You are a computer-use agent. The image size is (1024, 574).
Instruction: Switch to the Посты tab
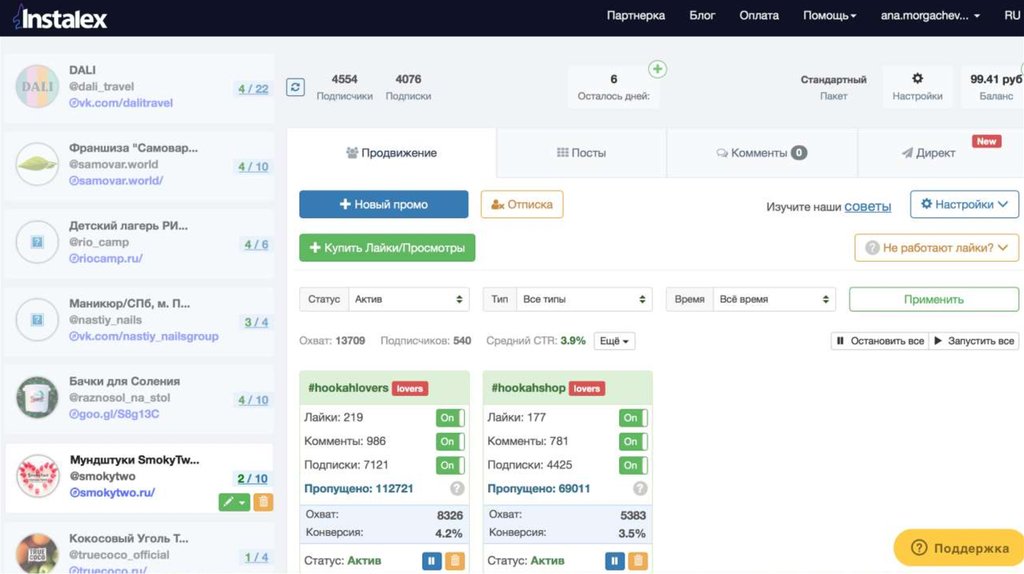pos(581,153)
